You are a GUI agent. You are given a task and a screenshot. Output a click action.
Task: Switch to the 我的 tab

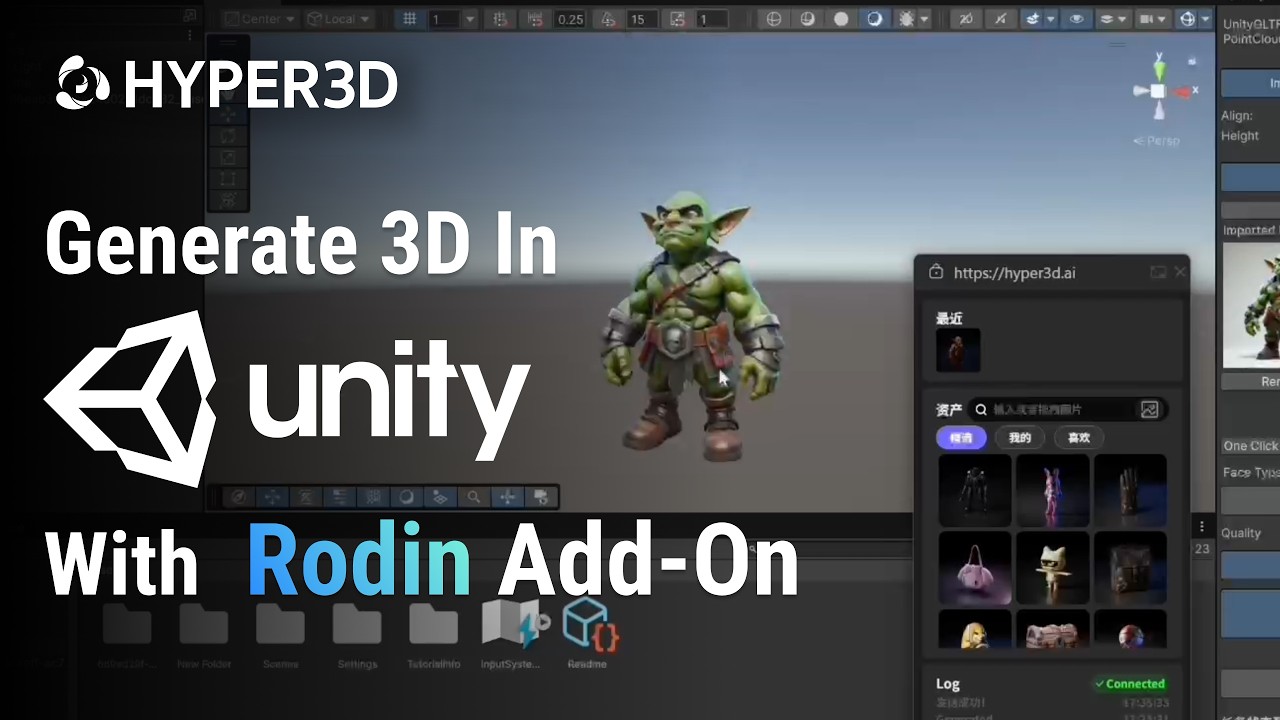pos(1020,438)
